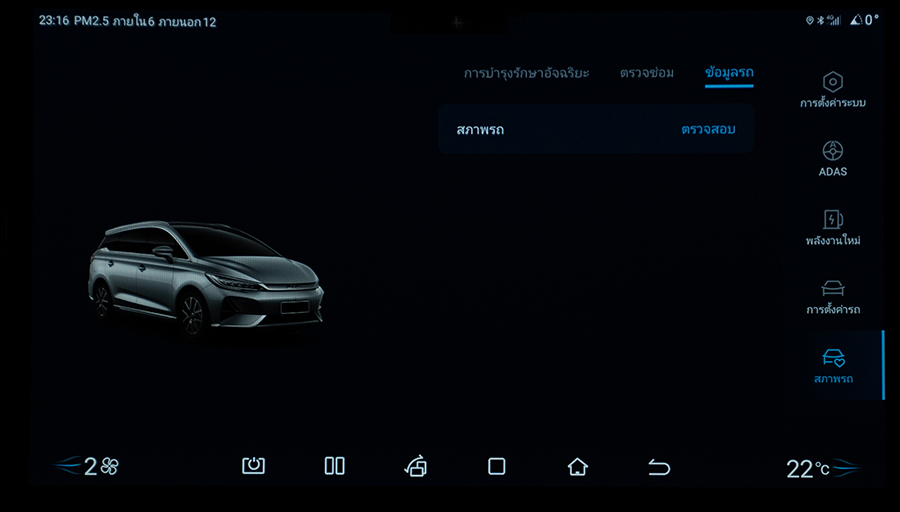Switch to the การบำรุงรักษาอัจฉริยะ tab
The height and width of the screenshot is (512, 900).
click(x=526, y=73)
